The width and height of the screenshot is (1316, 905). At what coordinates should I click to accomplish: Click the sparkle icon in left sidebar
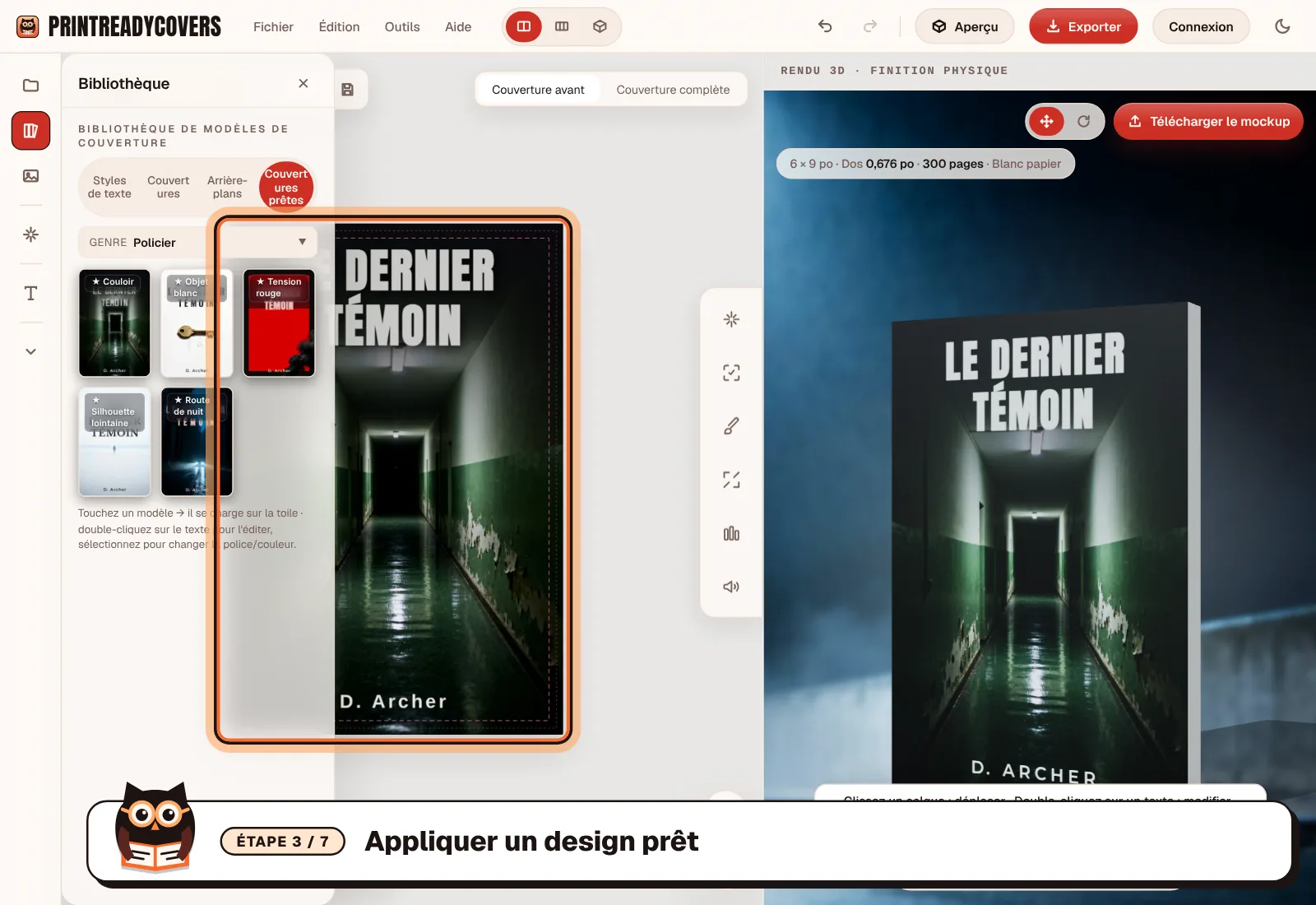tap(30, 234)
